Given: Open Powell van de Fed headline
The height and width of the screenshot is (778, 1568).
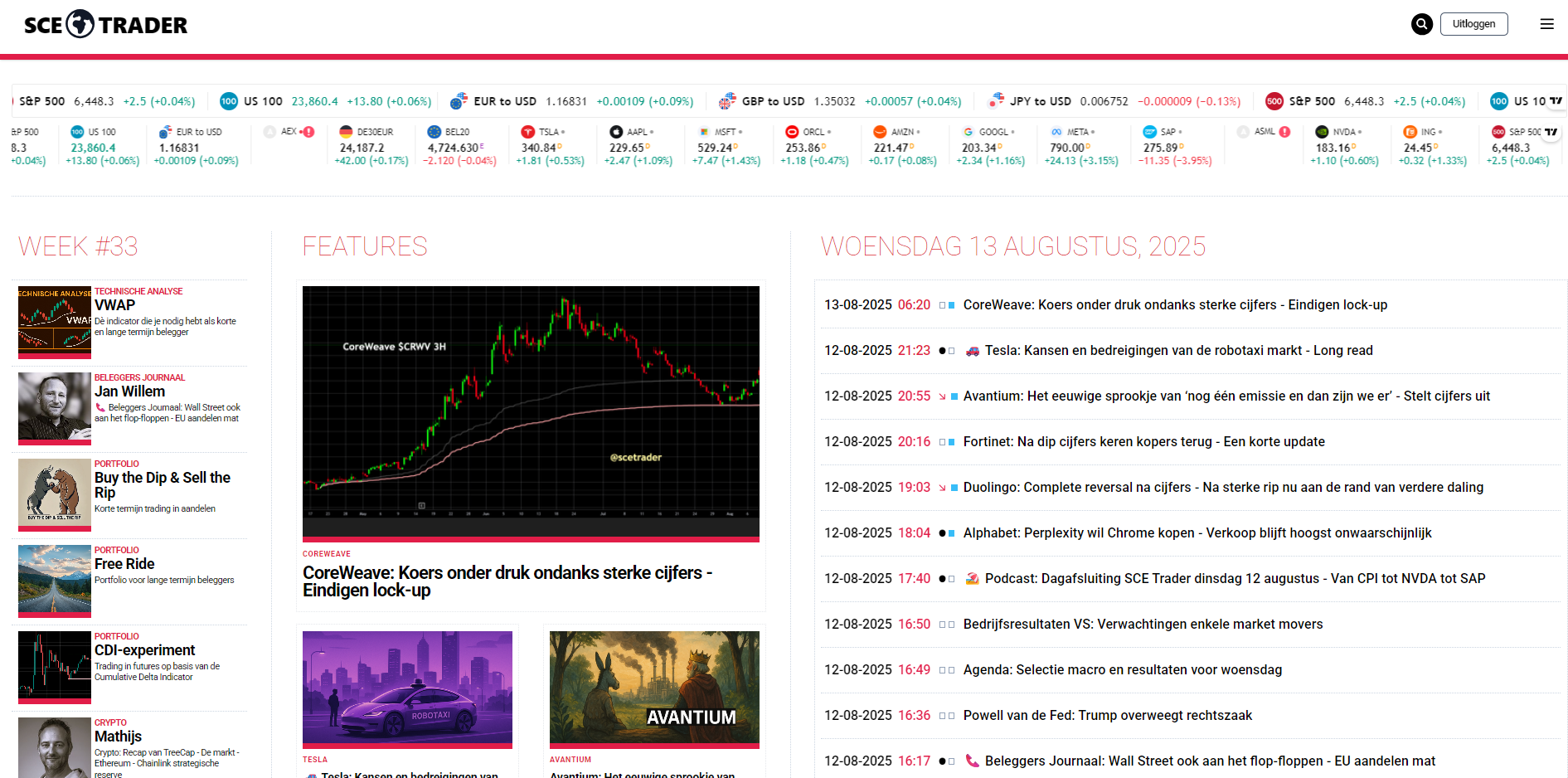Looking at the screenshot, I should (x=1108, y=716).
